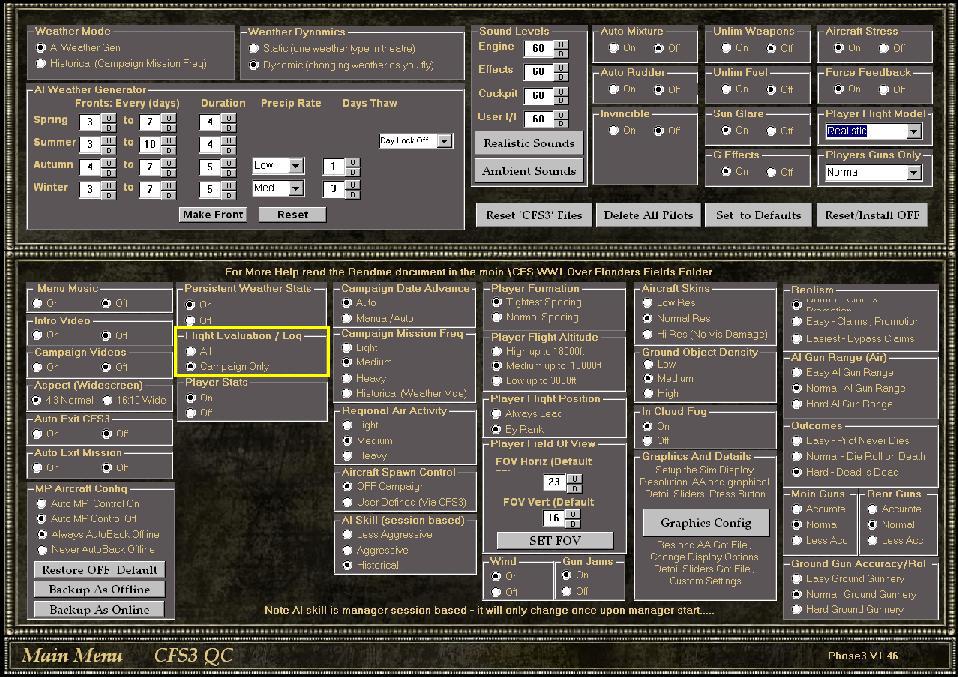The width and height of the screenshot is (958, 677).
Task: Select Hi Res aircraft skins option
Action: (x=648, y=334)
